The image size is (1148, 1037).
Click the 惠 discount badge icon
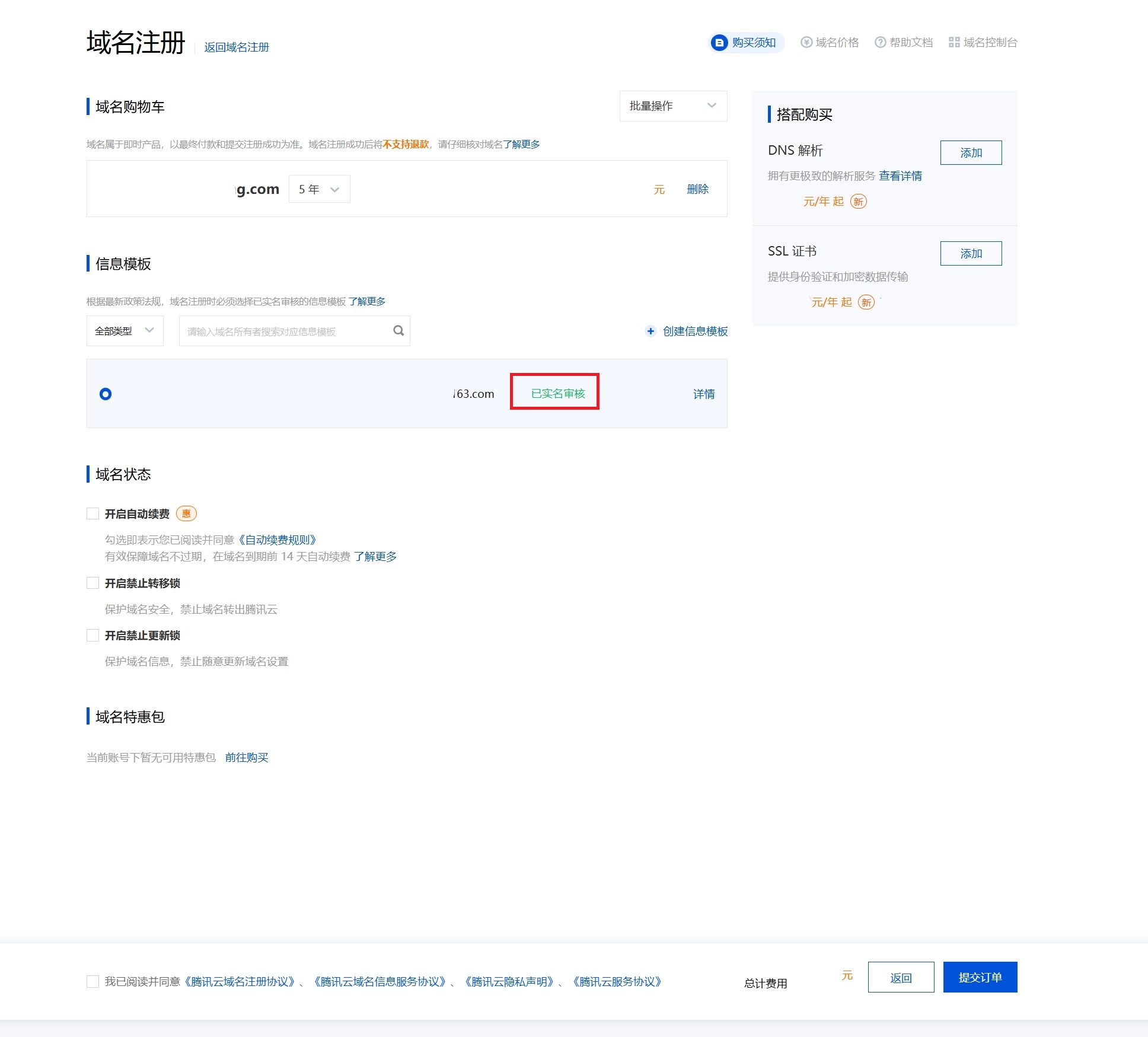[x=186, y=513]
